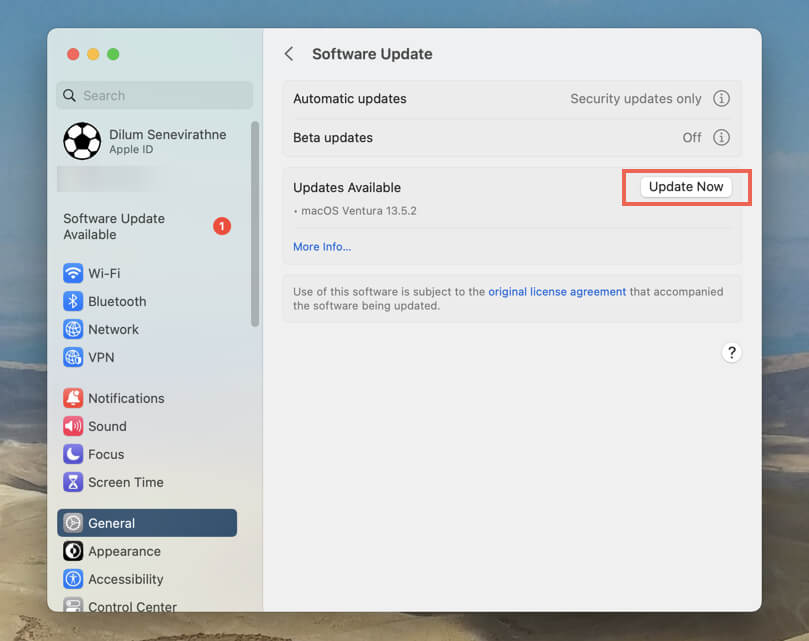Select the Focus moon icon

coord(73,454)
